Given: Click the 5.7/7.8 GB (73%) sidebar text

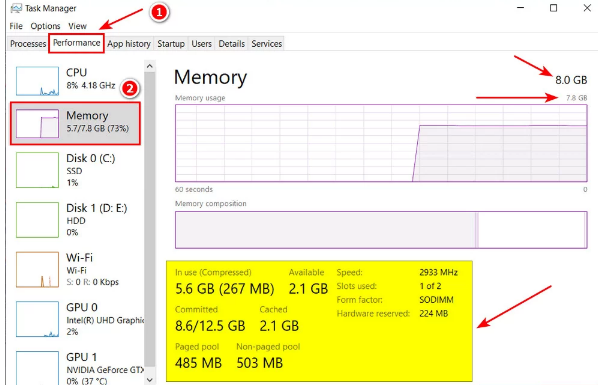Looking at the screenshot, I should tap(98, 128).
